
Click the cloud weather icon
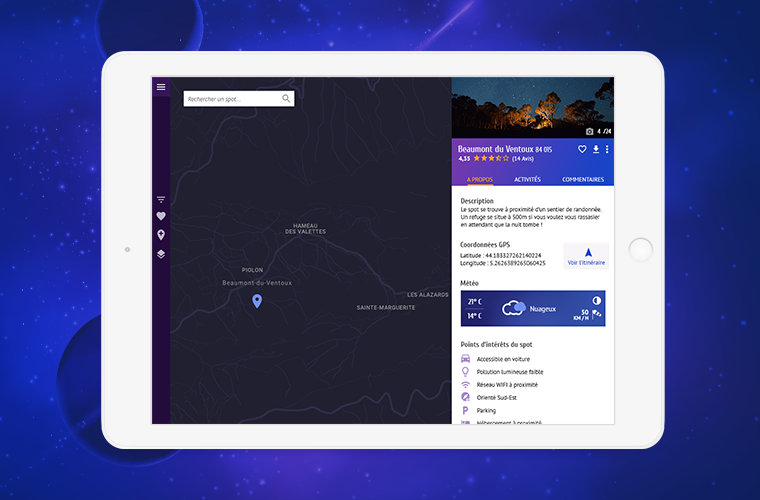pos(514,308)
